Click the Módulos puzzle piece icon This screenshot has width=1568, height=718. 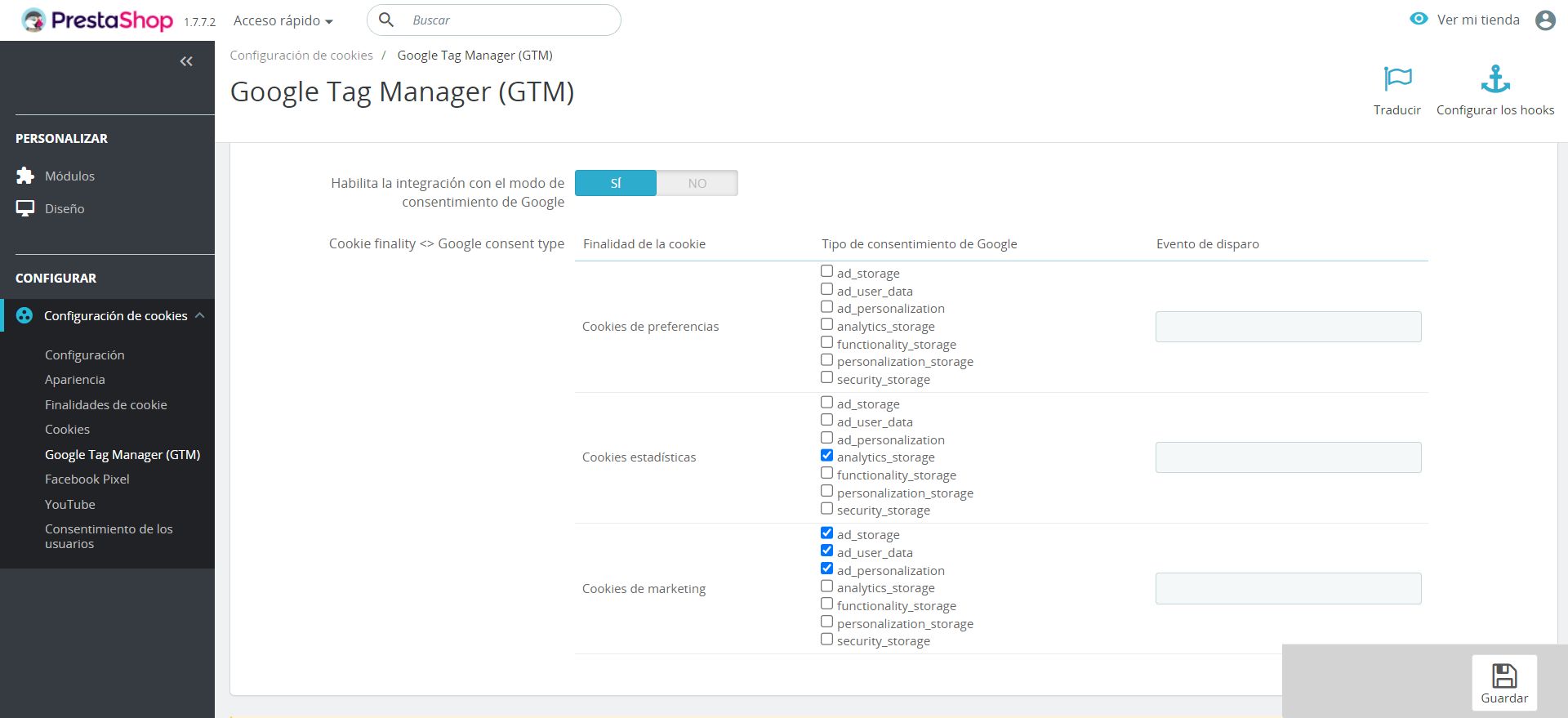(25, 176)
